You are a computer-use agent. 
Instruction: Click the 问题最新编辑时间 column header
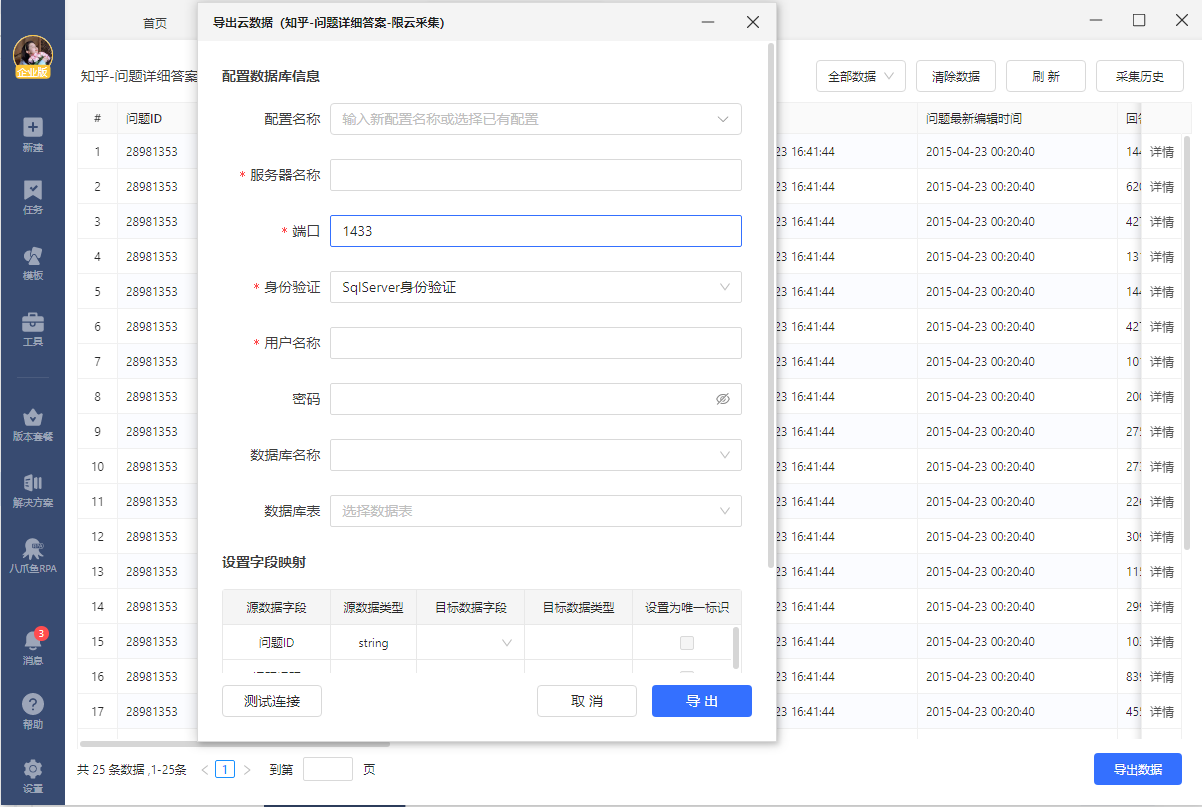pos(973,119)
